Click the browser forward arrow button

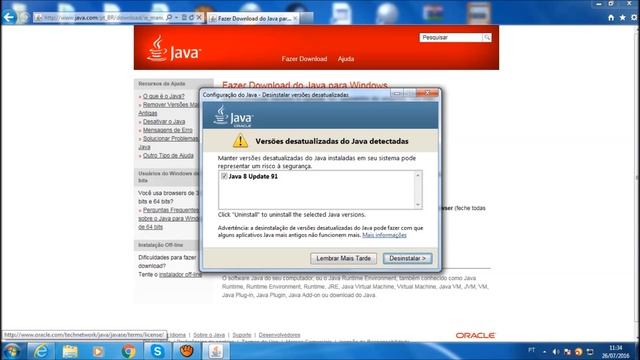click(x=24, y=18)
